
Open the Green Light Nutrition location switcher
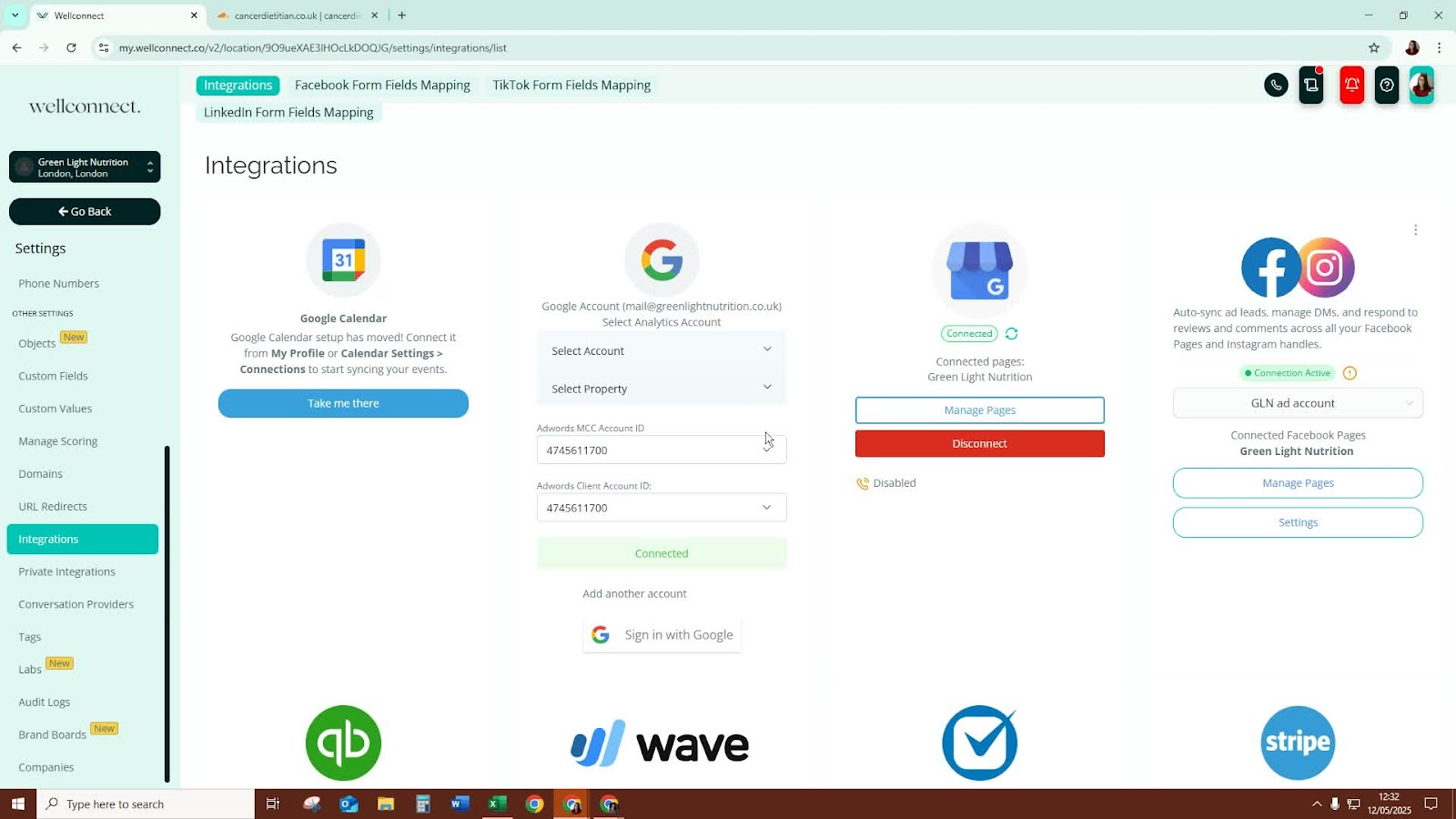click(85, 167)
